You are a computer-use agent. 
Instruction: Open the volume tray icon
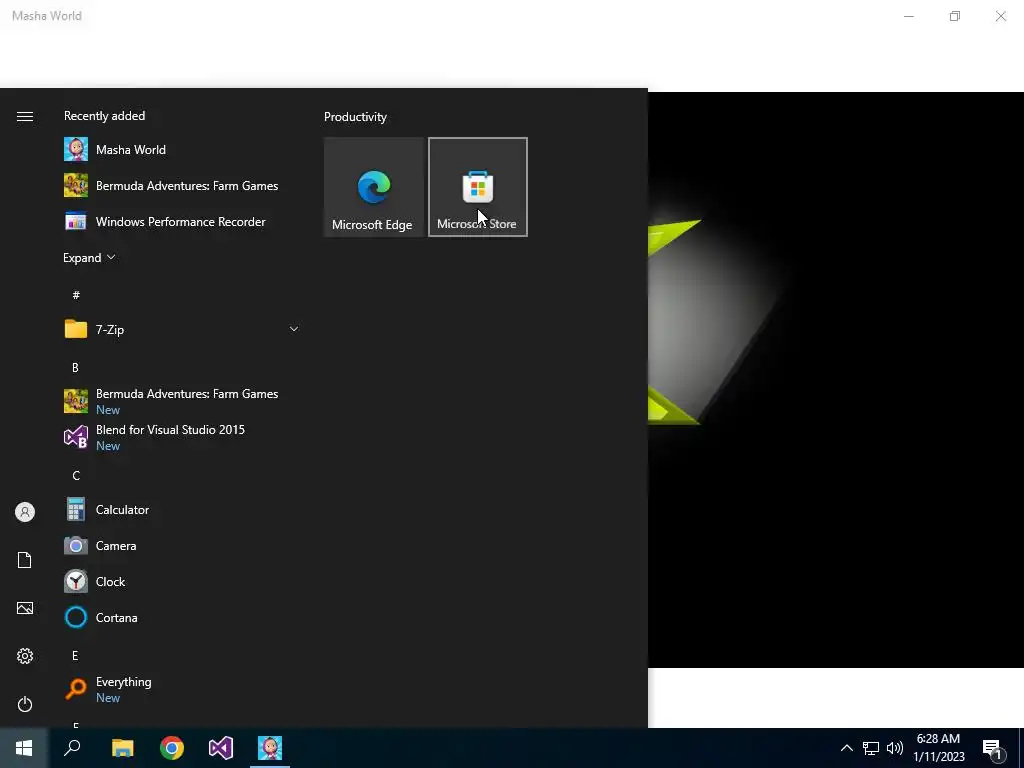[895, 748]
